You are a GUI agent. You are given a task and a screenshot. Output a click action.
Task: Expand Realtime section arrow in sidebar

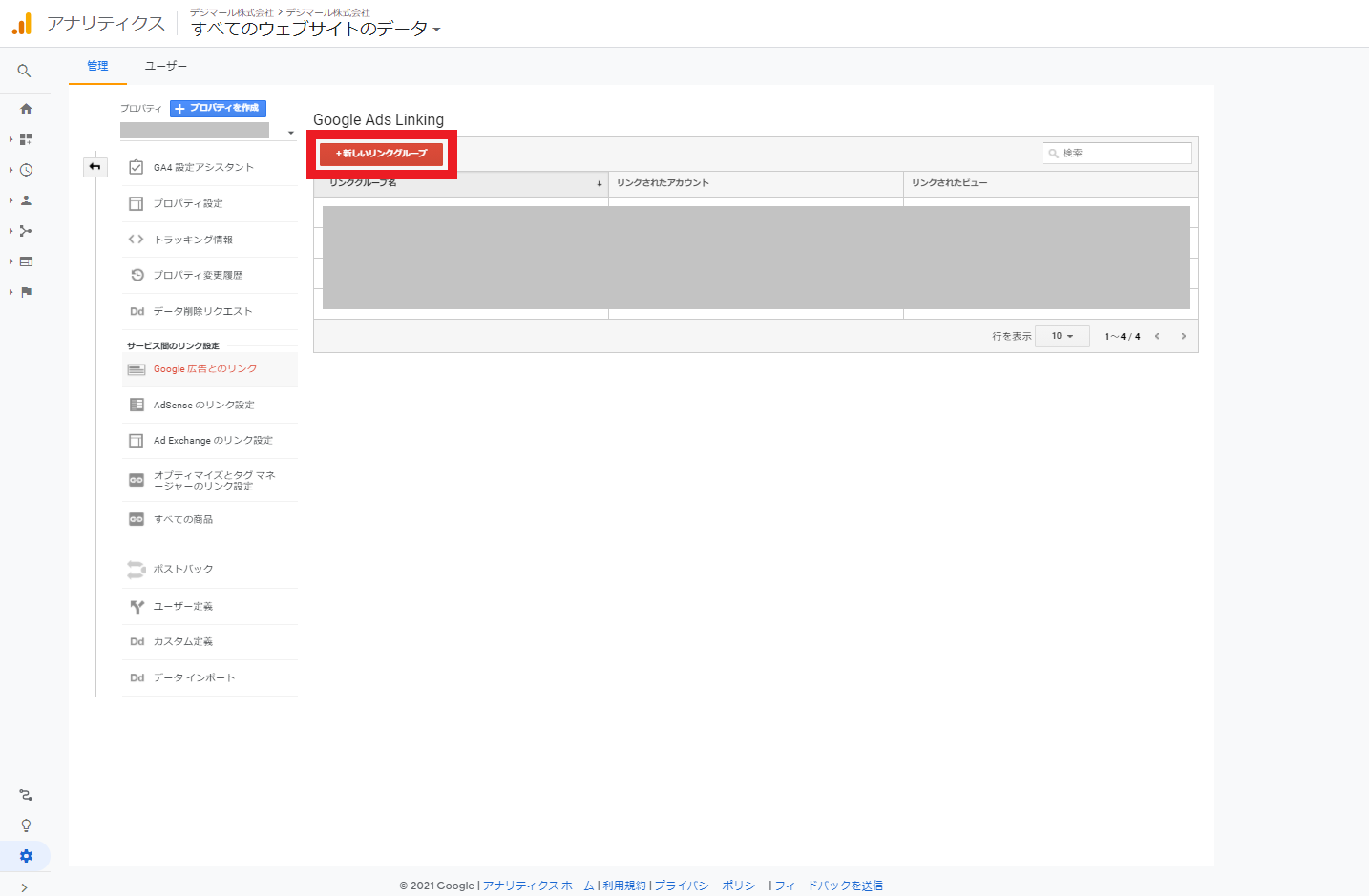tap(11, 170)
